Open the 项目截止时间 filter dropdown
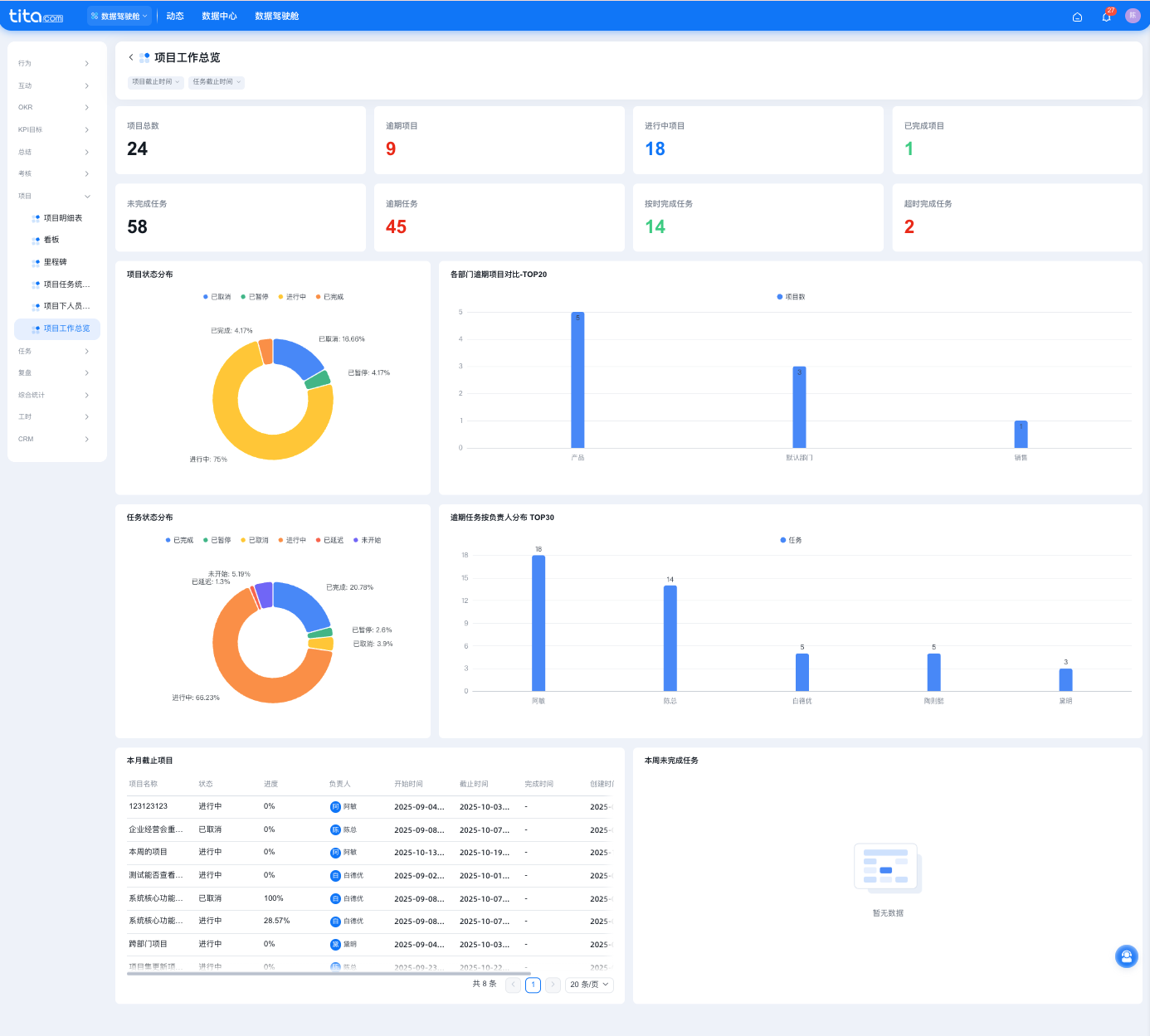Viewport: 1150px width, 1036px height. 156,82
